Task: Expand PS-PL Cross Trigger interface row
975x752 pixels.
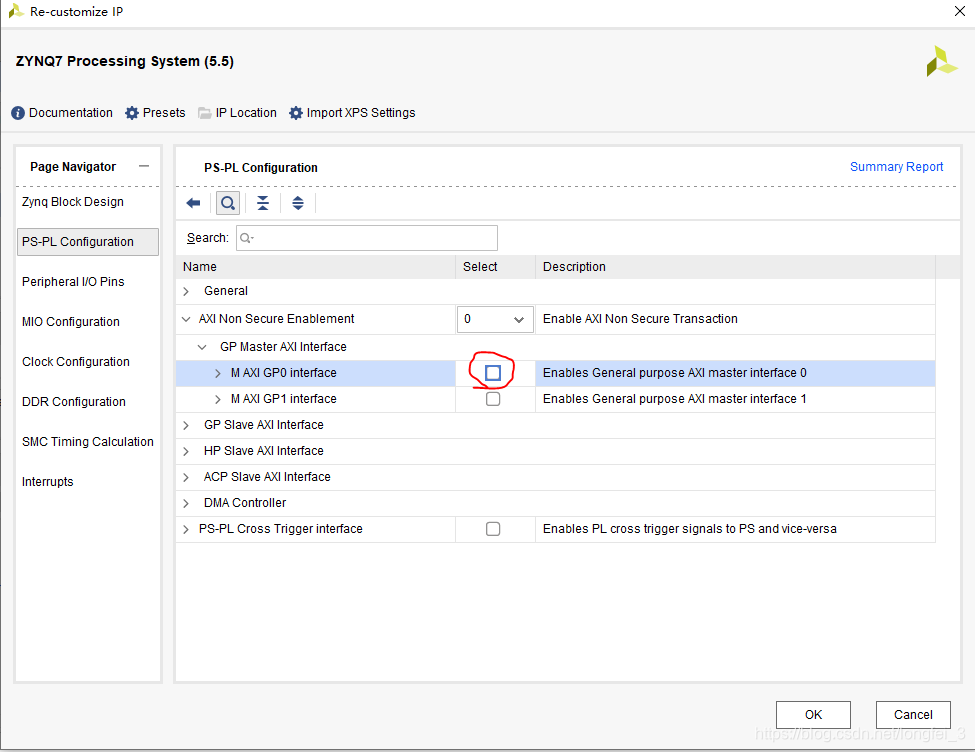Action: point(186,529)
